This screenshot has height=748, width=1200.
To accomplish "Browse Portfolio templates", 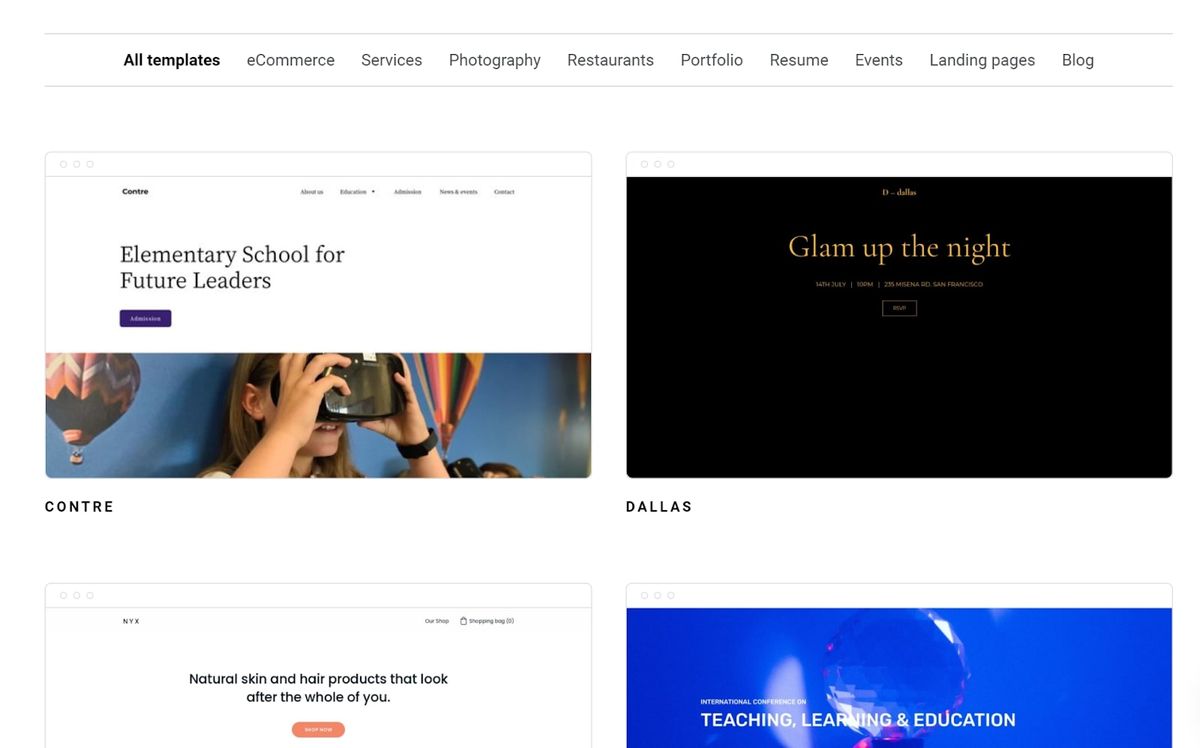I will tap(712, 60).
